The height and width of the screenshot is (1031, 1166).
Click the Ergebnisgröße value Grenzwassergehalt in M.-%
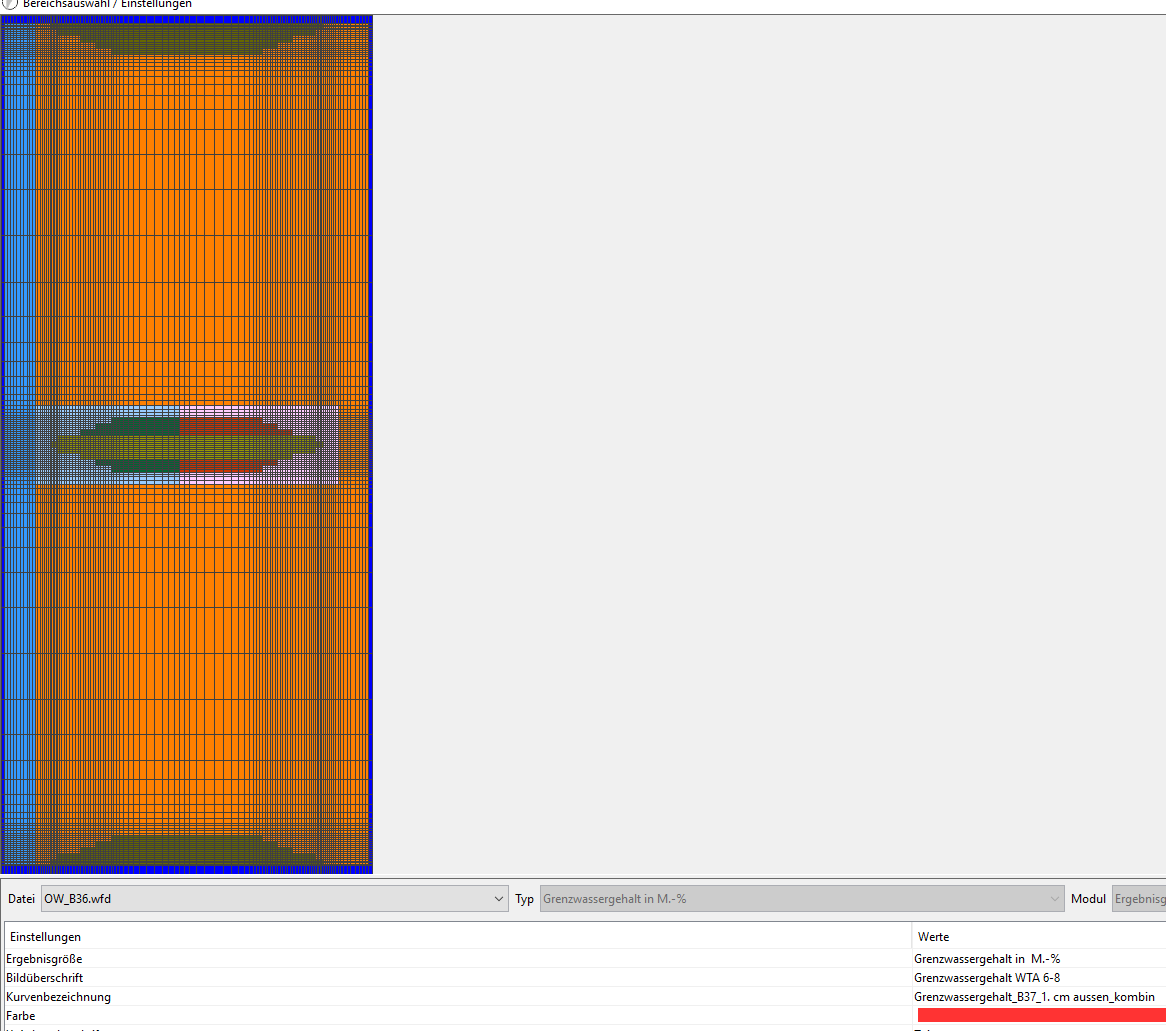(x=986, y=959)
